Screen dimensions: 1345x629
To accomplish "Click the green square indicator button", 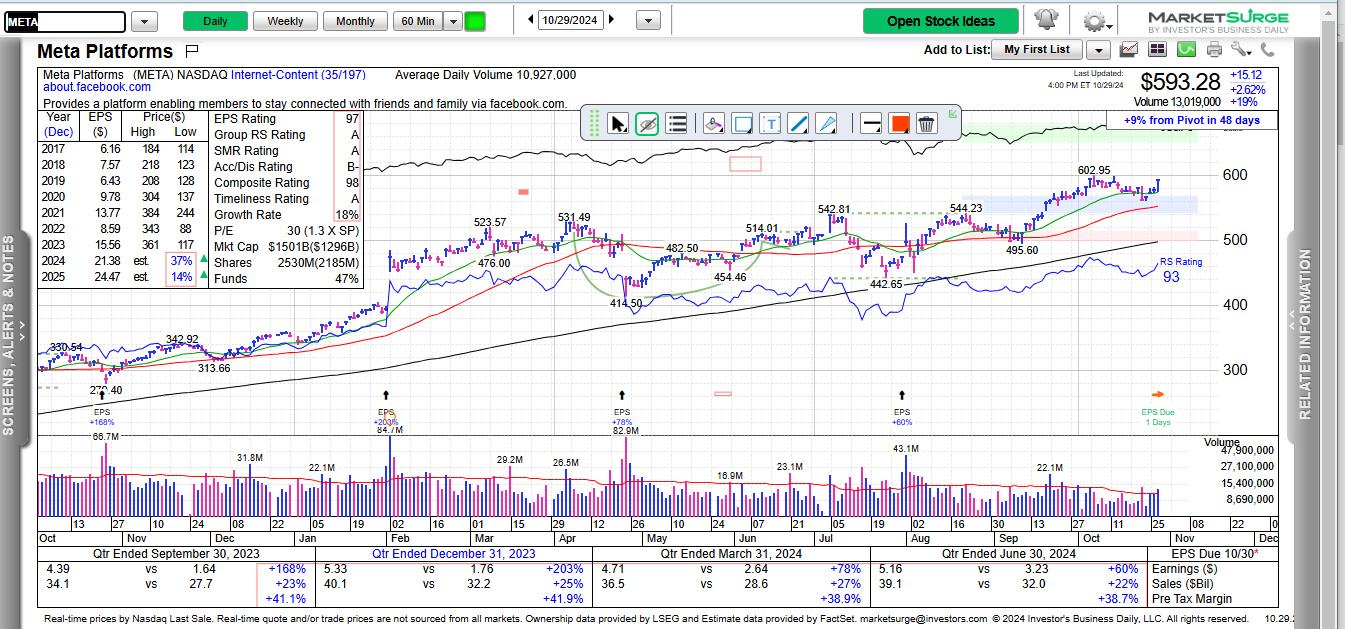I will tap(475, 21).
